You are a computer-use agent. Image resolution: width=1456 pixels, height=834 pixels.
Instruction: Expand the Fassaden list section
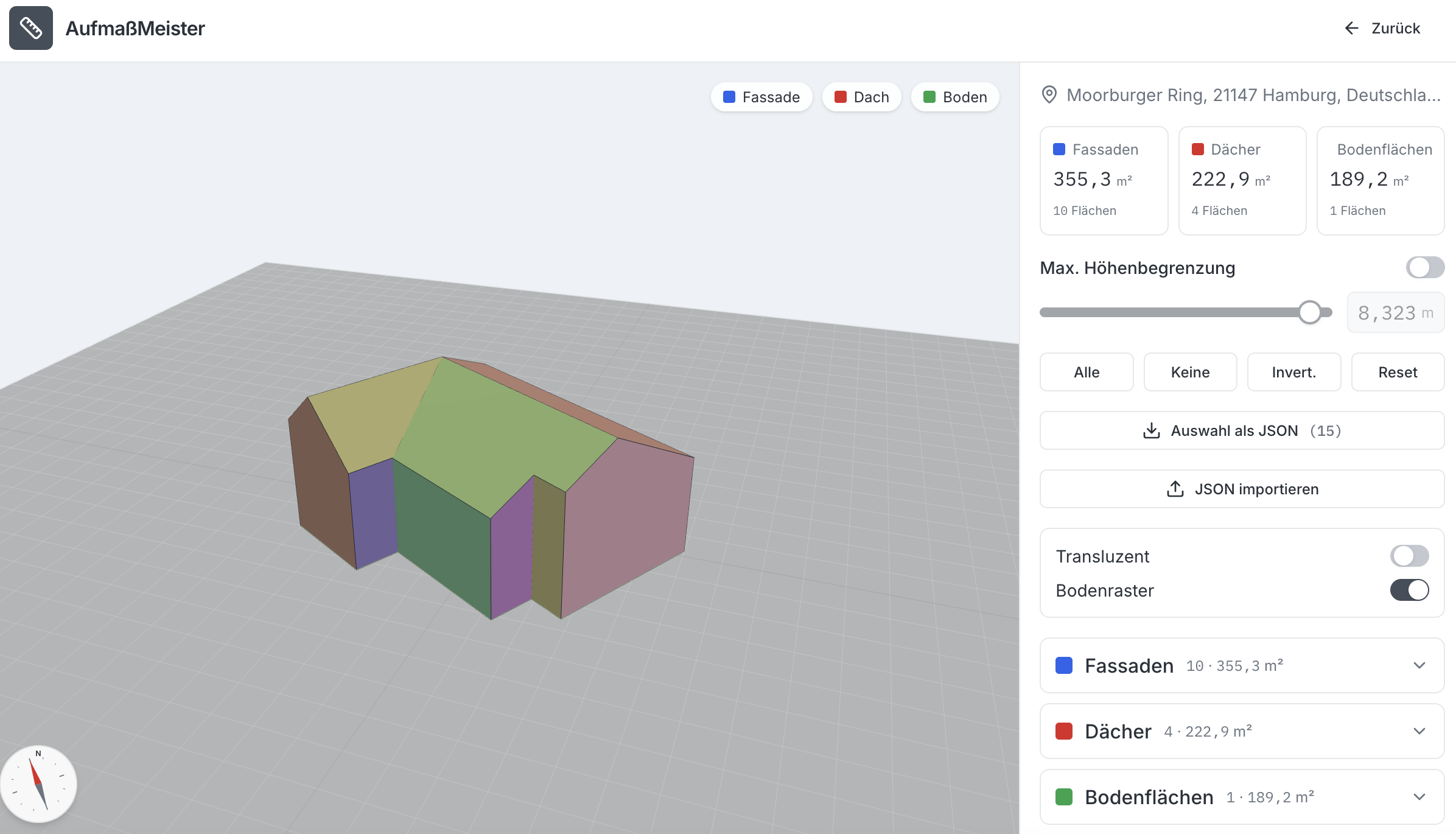[1242, 665]
